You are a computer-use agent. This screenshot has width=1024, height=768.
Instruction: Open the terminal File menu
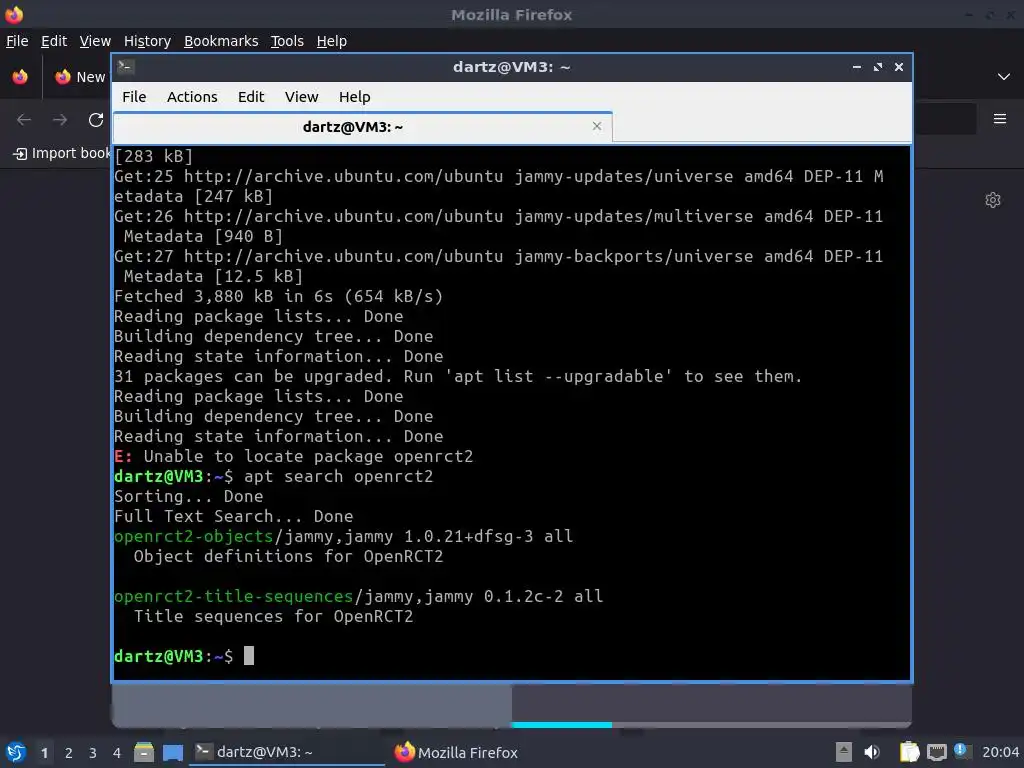coord(134,97)
